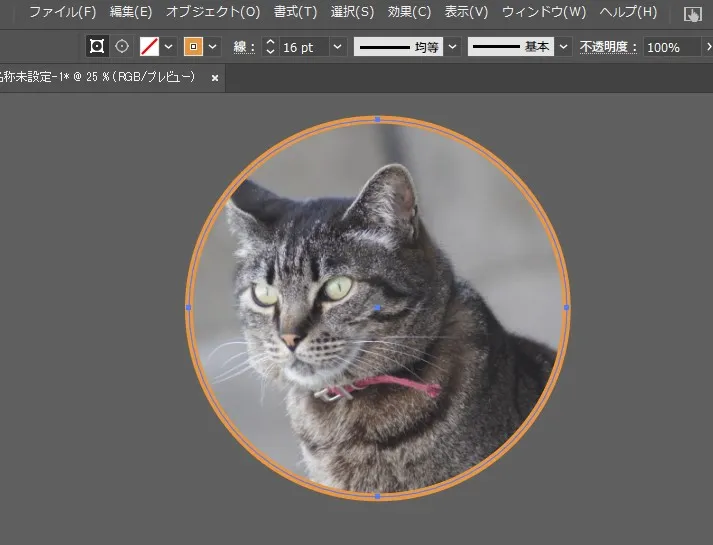Expand the stroke weight dropdown list

[337, 47]
